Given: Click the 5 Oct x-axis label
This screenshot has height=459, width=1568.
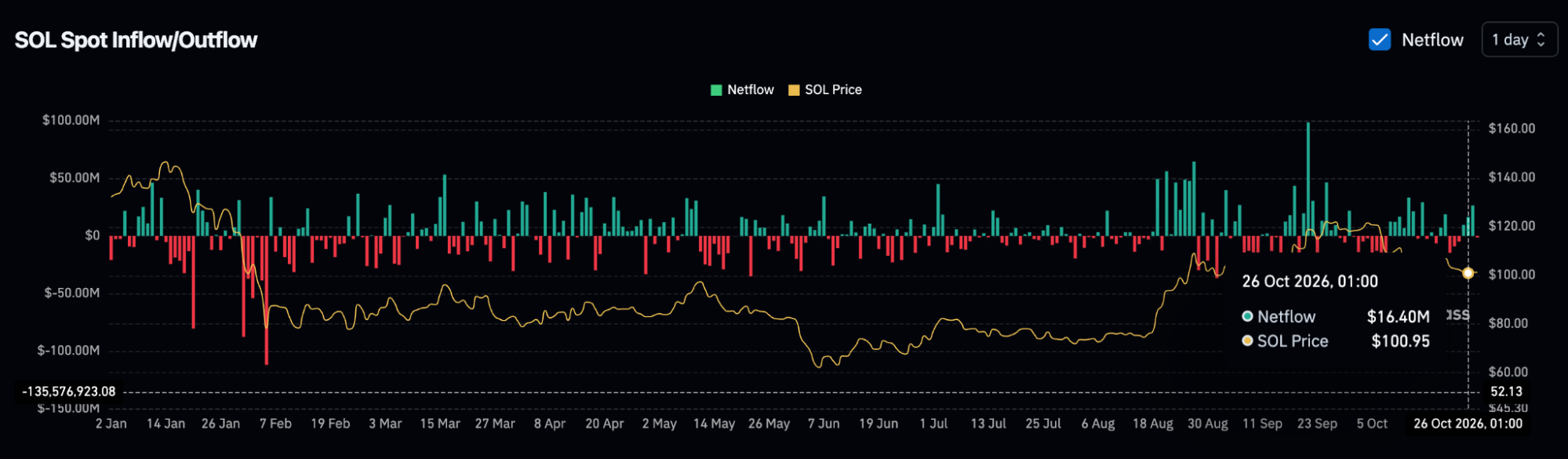Looking at the screenshot, I should tap(1372, 424).
